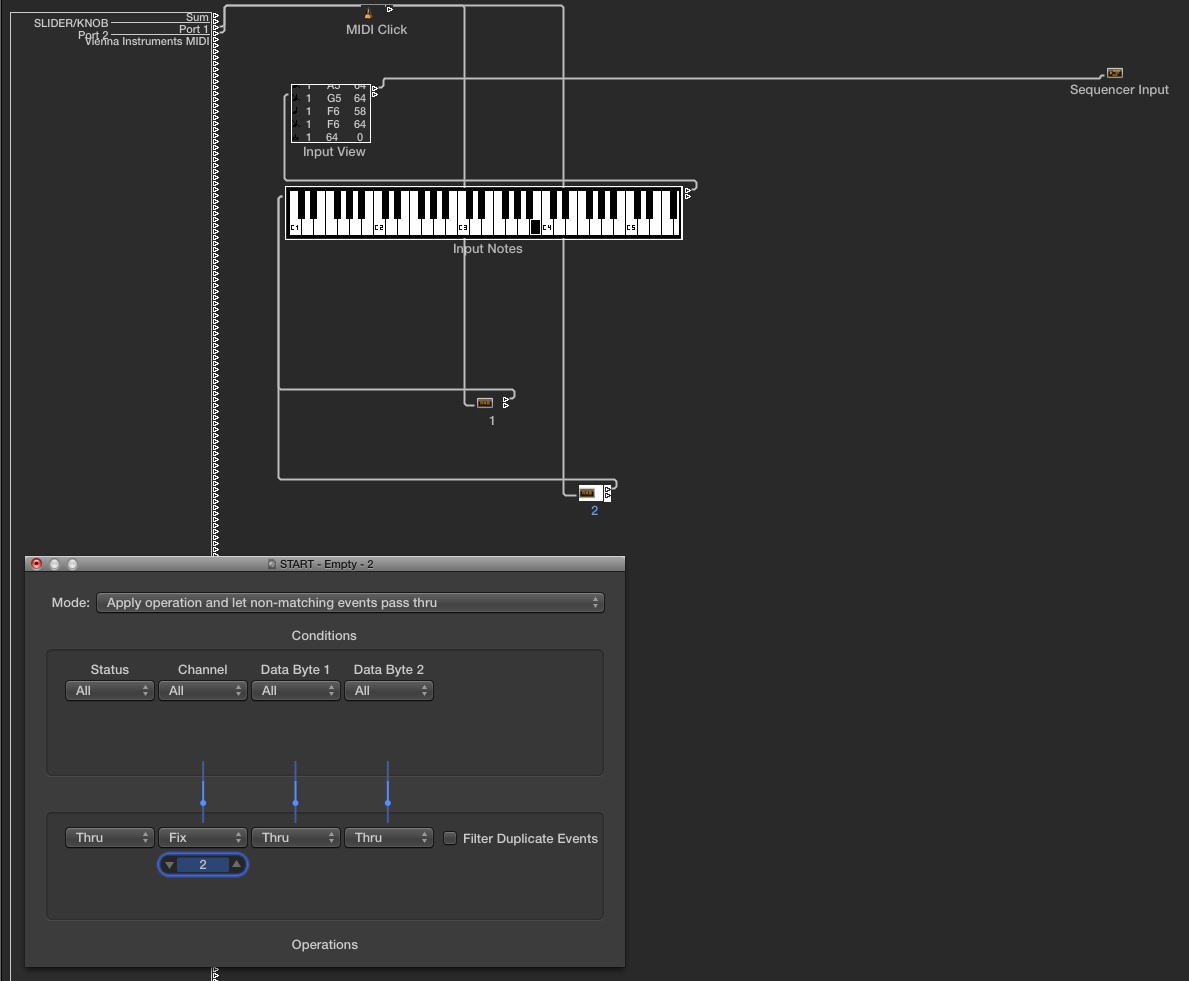Select the MIDI Click metronome object

(369, 13)
